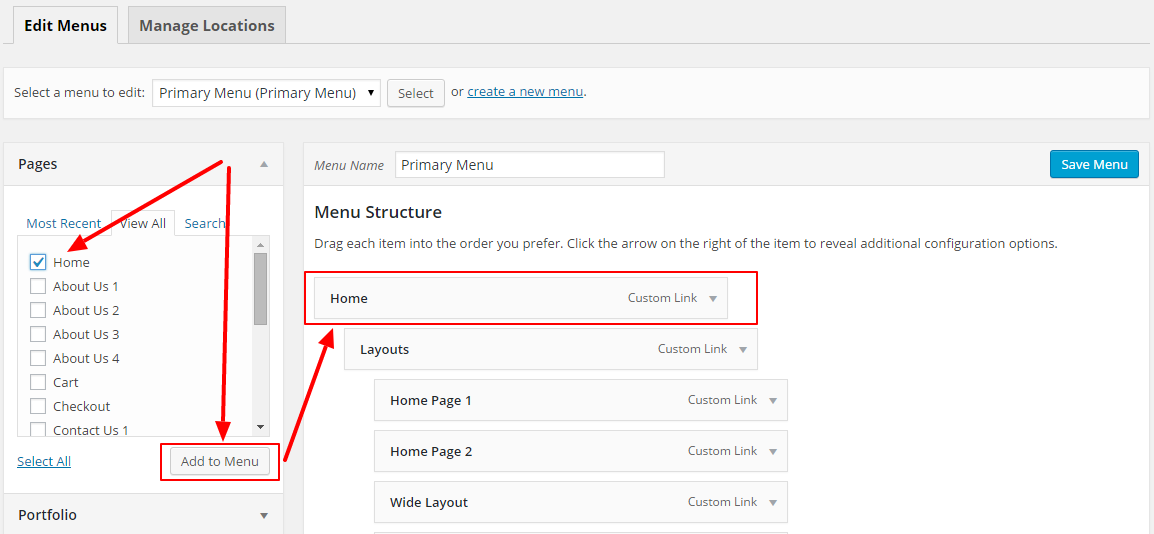Show Wide Layout item options
Viewport: 1154px width, 534px height.
coord(773,502)
